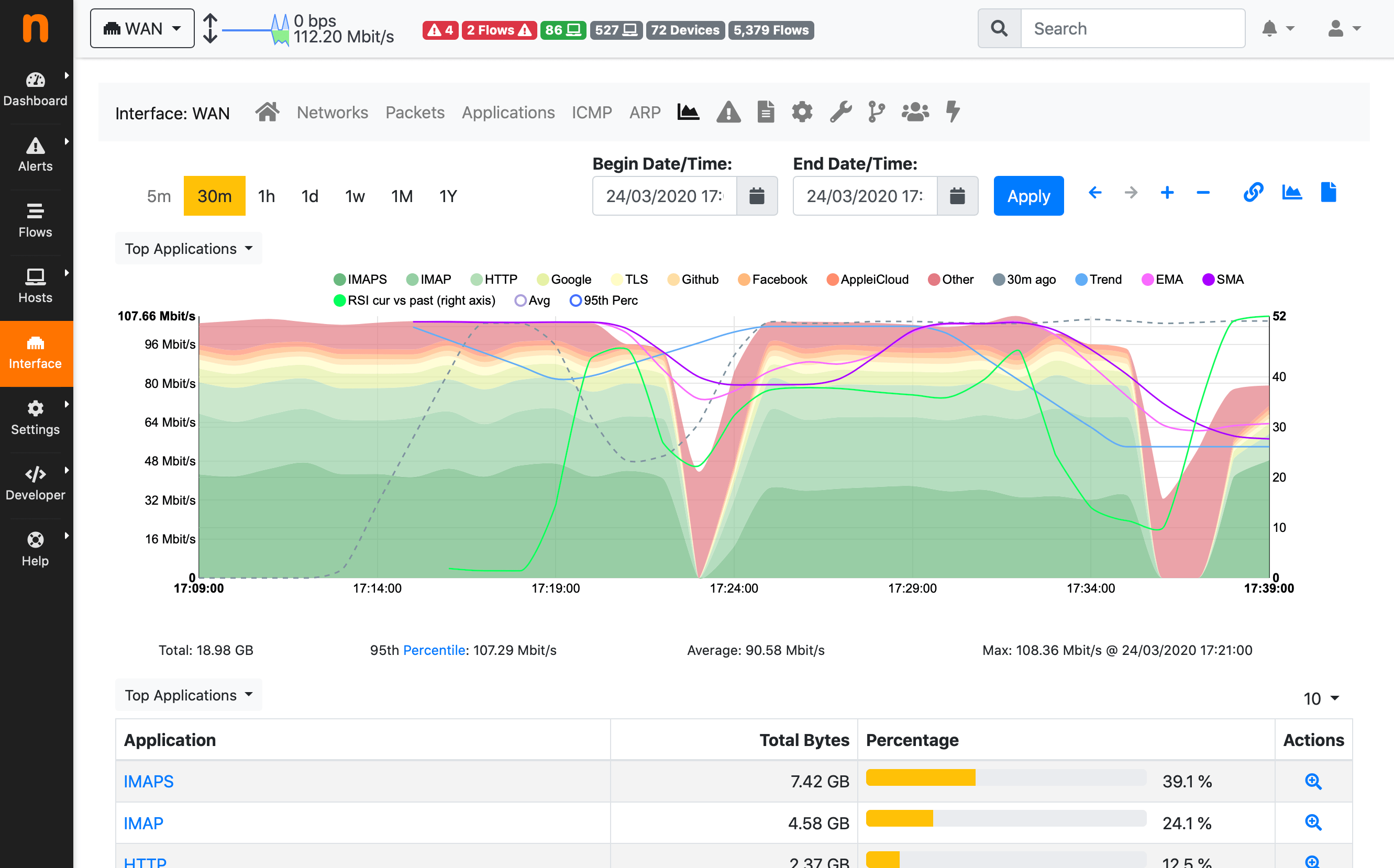Hide the Trend series in legend

(1098, 280)
